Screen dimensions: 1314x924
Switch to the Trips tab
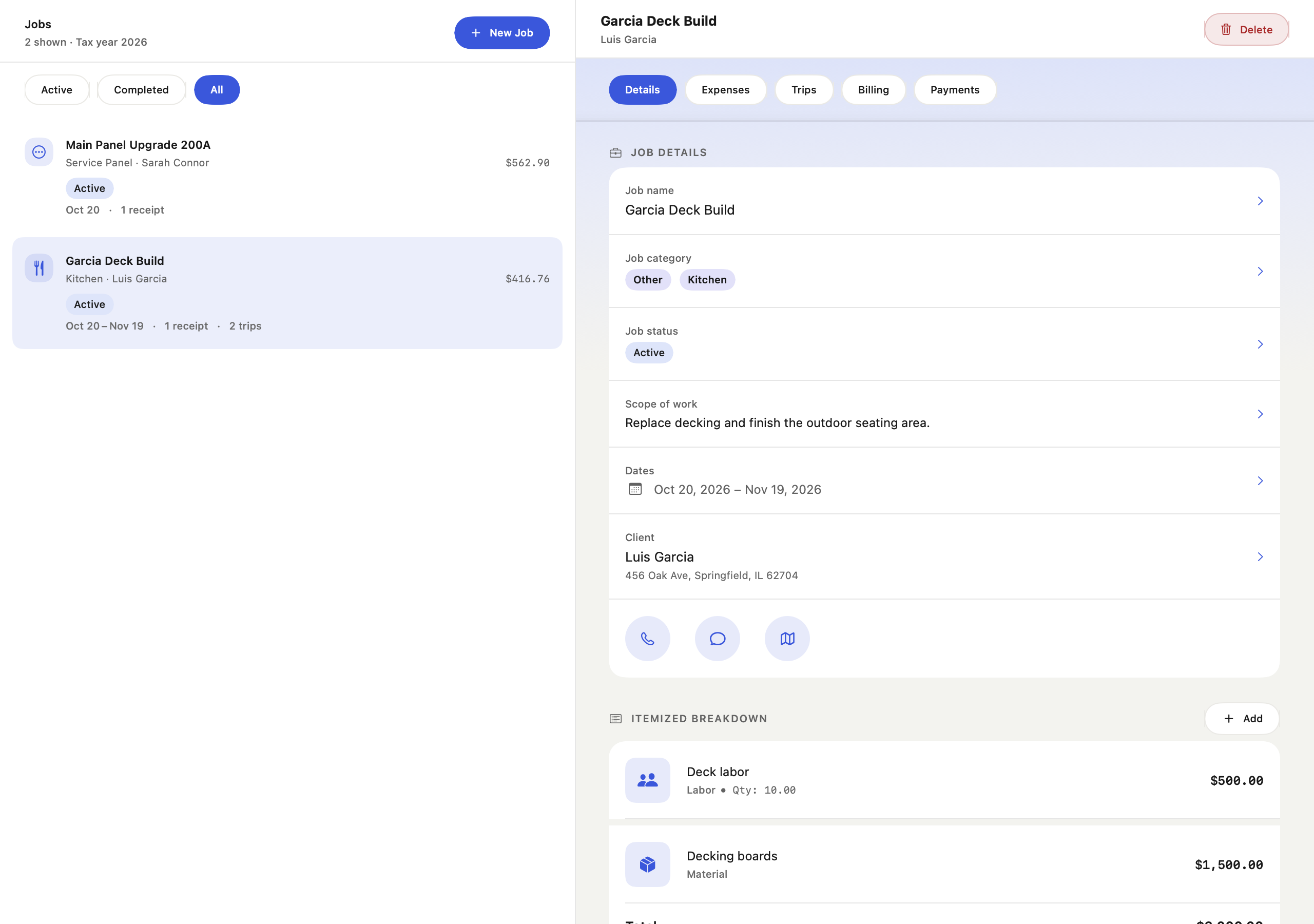[x=803, y=90]
